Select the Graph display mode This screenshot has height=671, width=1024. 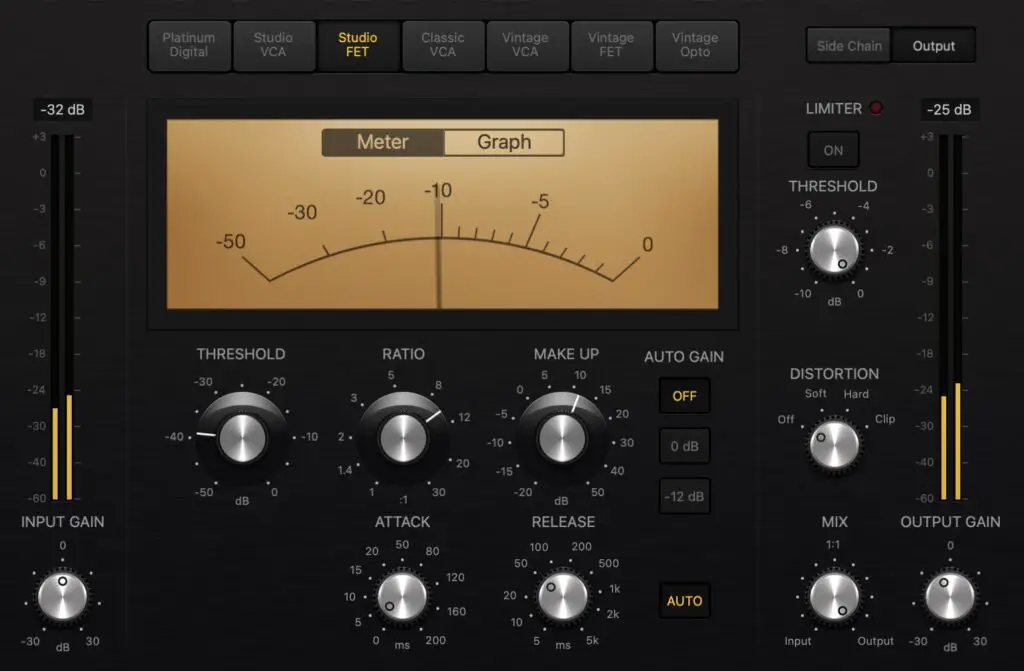(503, 142)
